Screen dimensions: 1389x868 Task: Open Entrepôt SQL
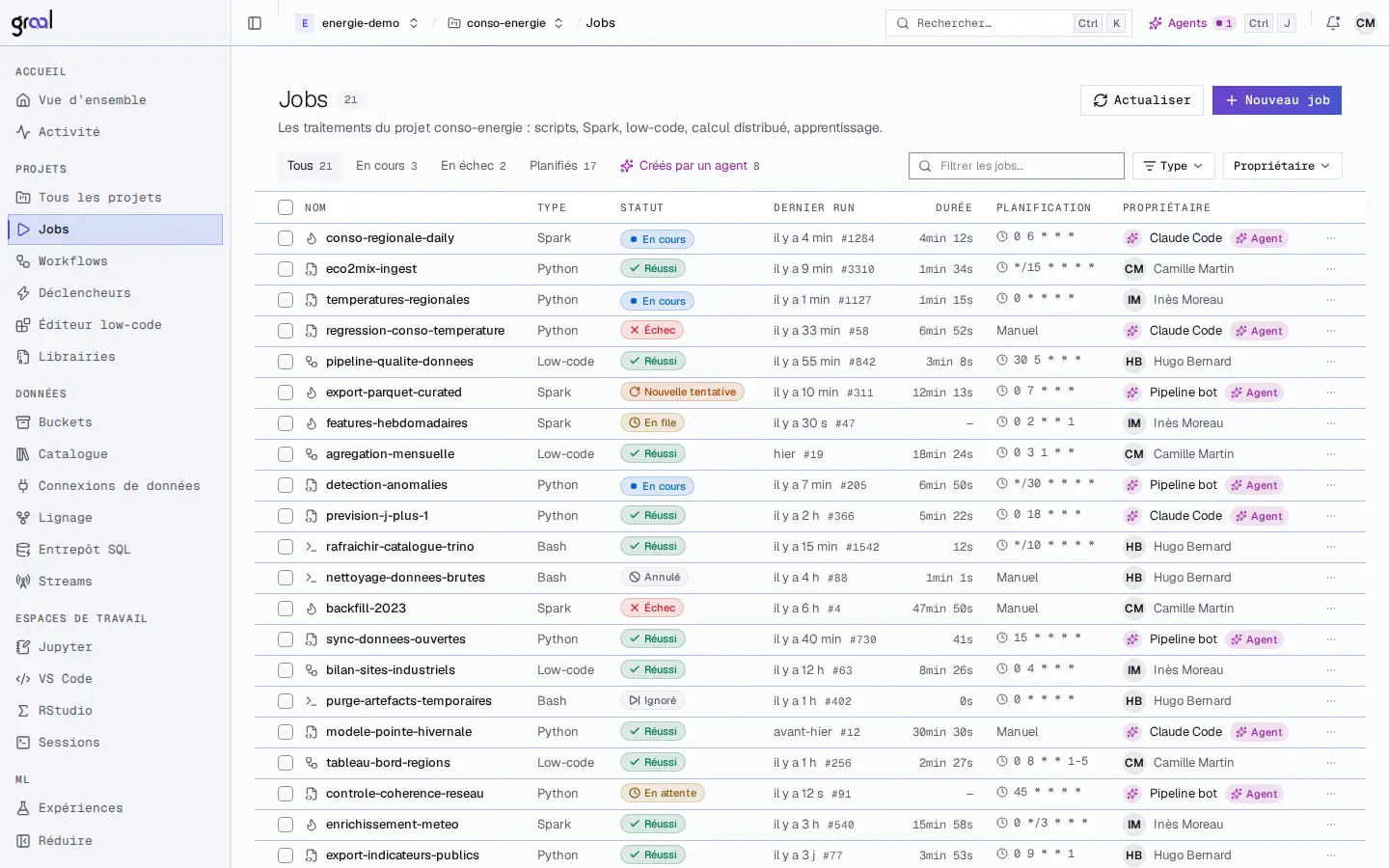116,550
